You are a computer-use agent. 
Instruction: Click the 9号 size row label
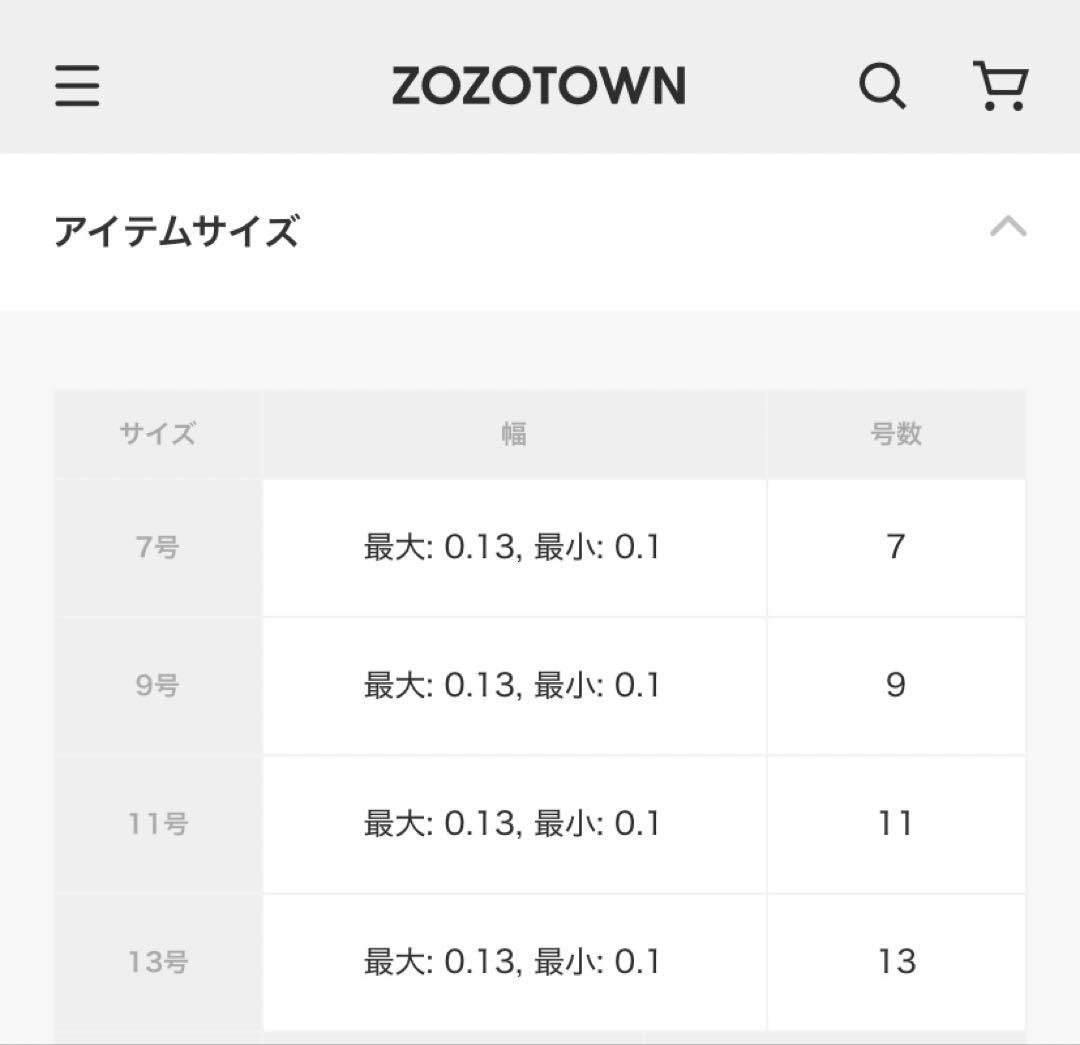click(158, 686)
